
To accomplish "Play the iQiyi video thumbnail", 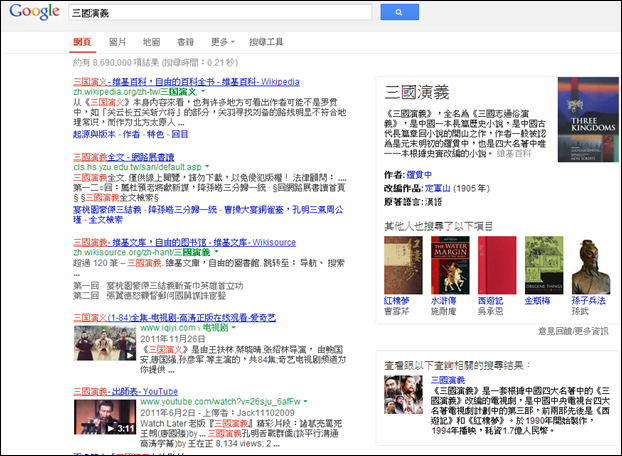I will pos(105,343).
